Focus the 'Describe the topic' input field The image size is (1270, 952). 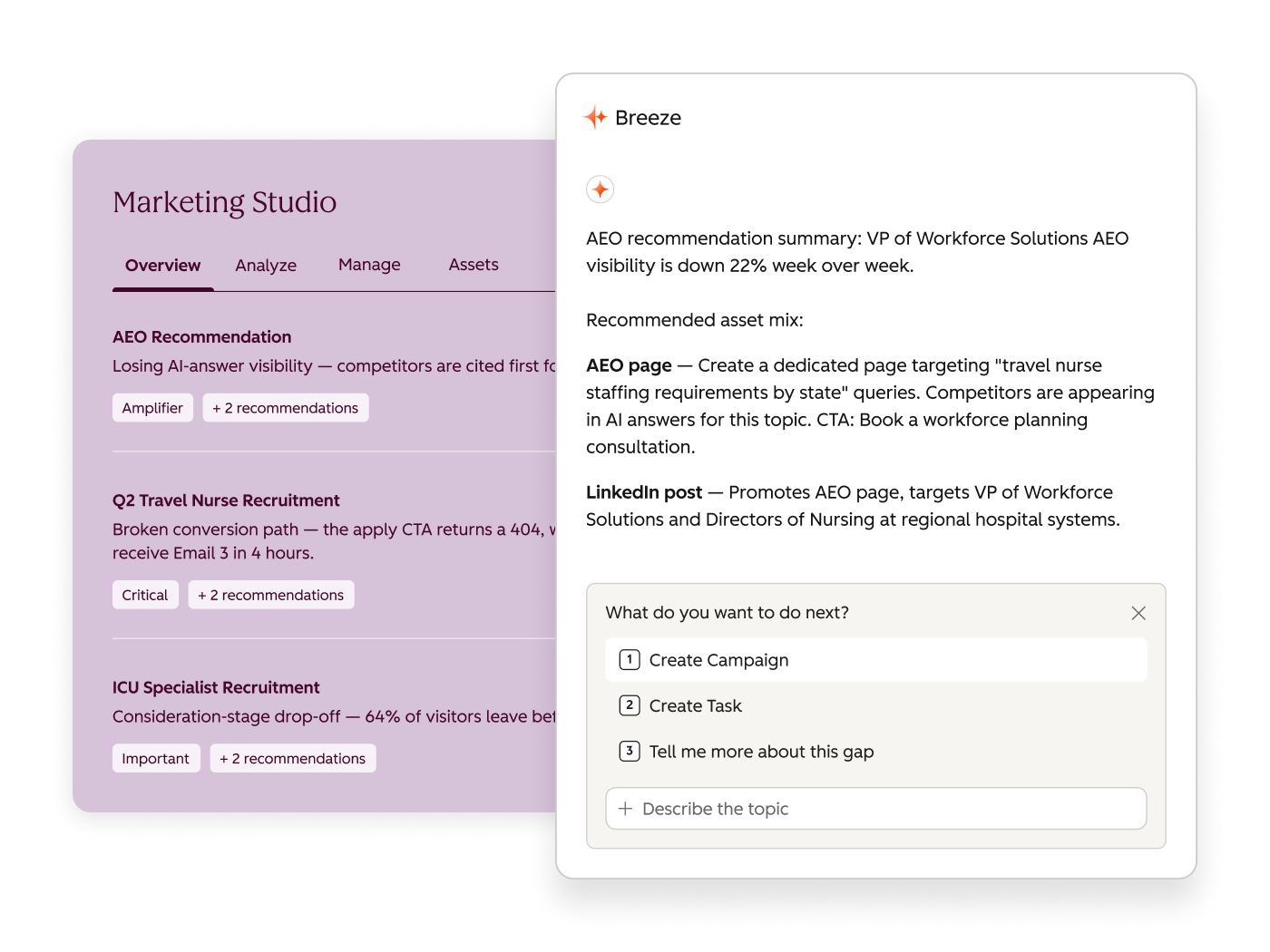[876, 809]
